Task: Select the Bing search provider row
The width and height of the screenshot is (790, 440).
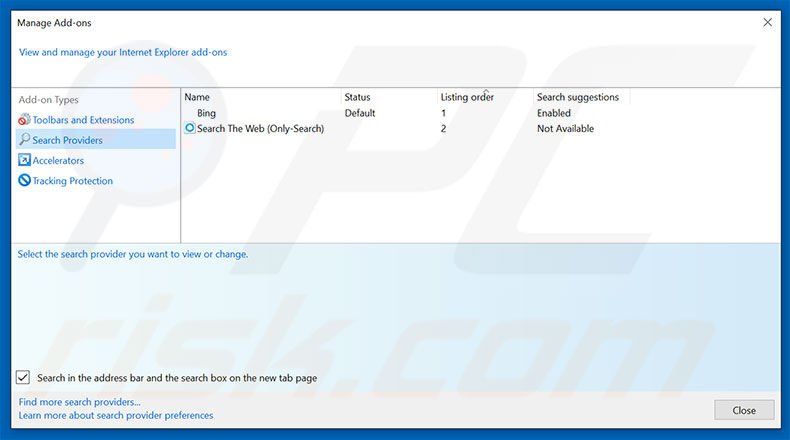Action: coord(206,113)
